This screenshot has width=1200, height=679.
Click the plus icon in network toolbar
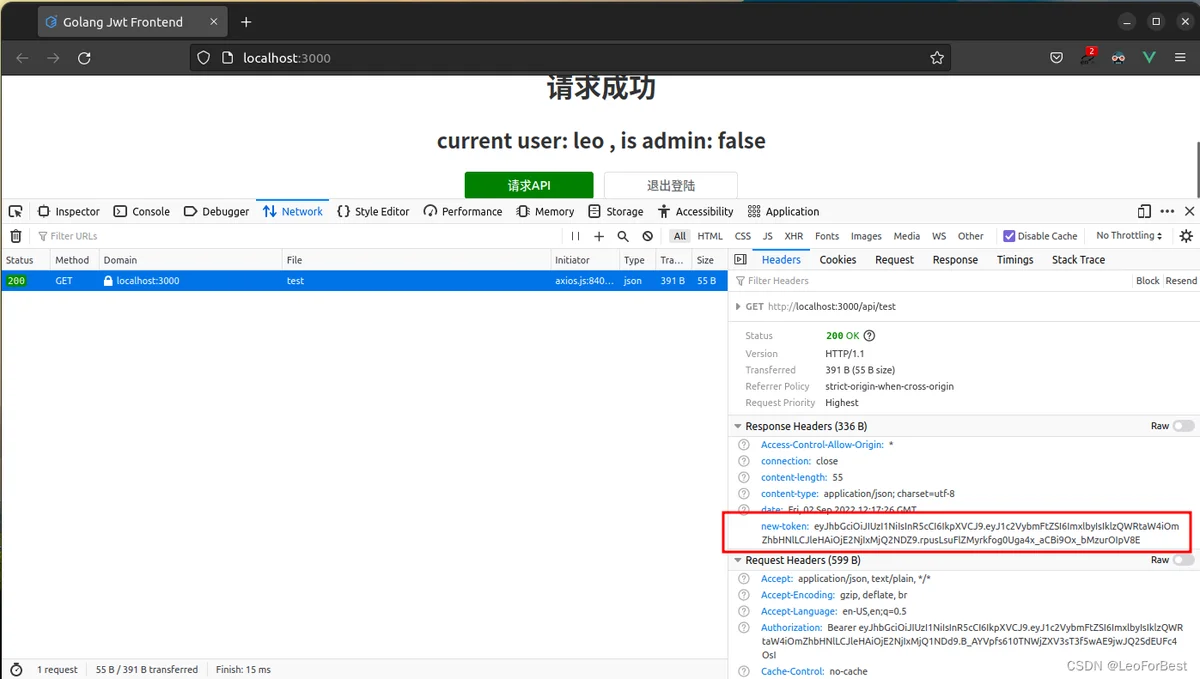[x=599, y=236]
